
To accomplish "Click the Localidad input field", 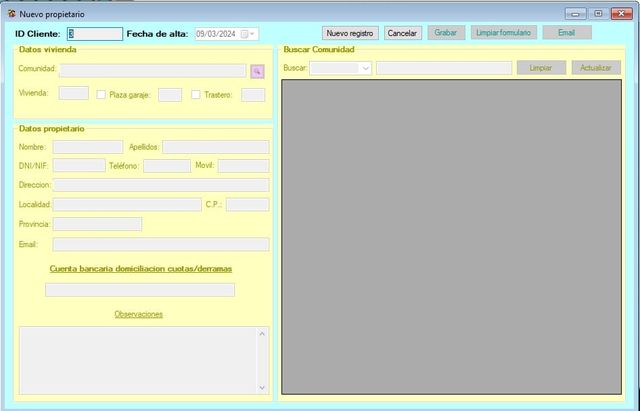I will pos(127,204).
